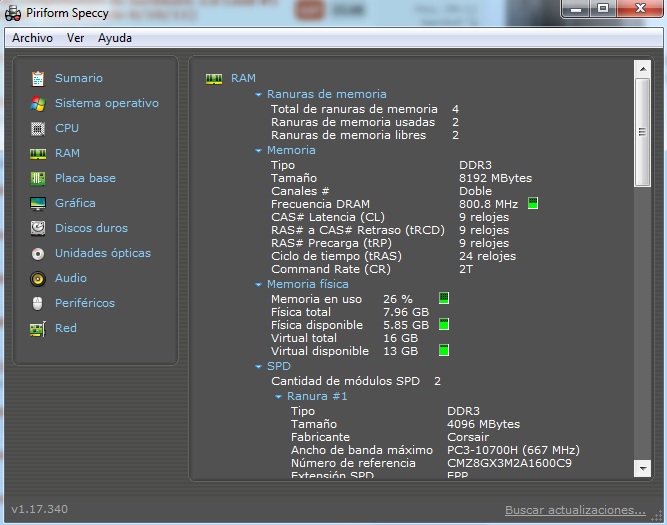The image size is (667, 525).
Task: Click the Audio speaker icon
Action: point(38,279)
